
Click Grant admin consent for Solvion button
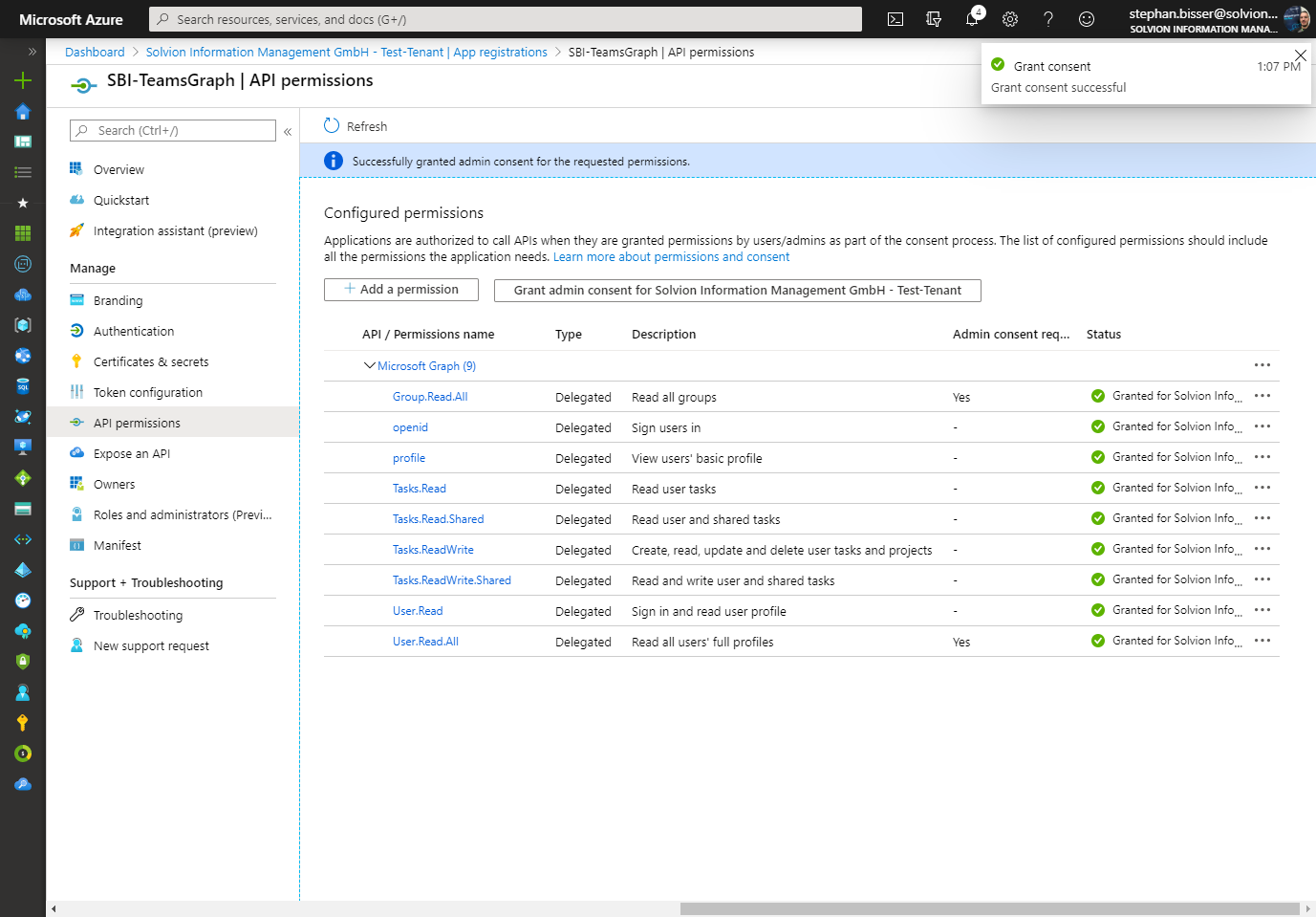738,291
